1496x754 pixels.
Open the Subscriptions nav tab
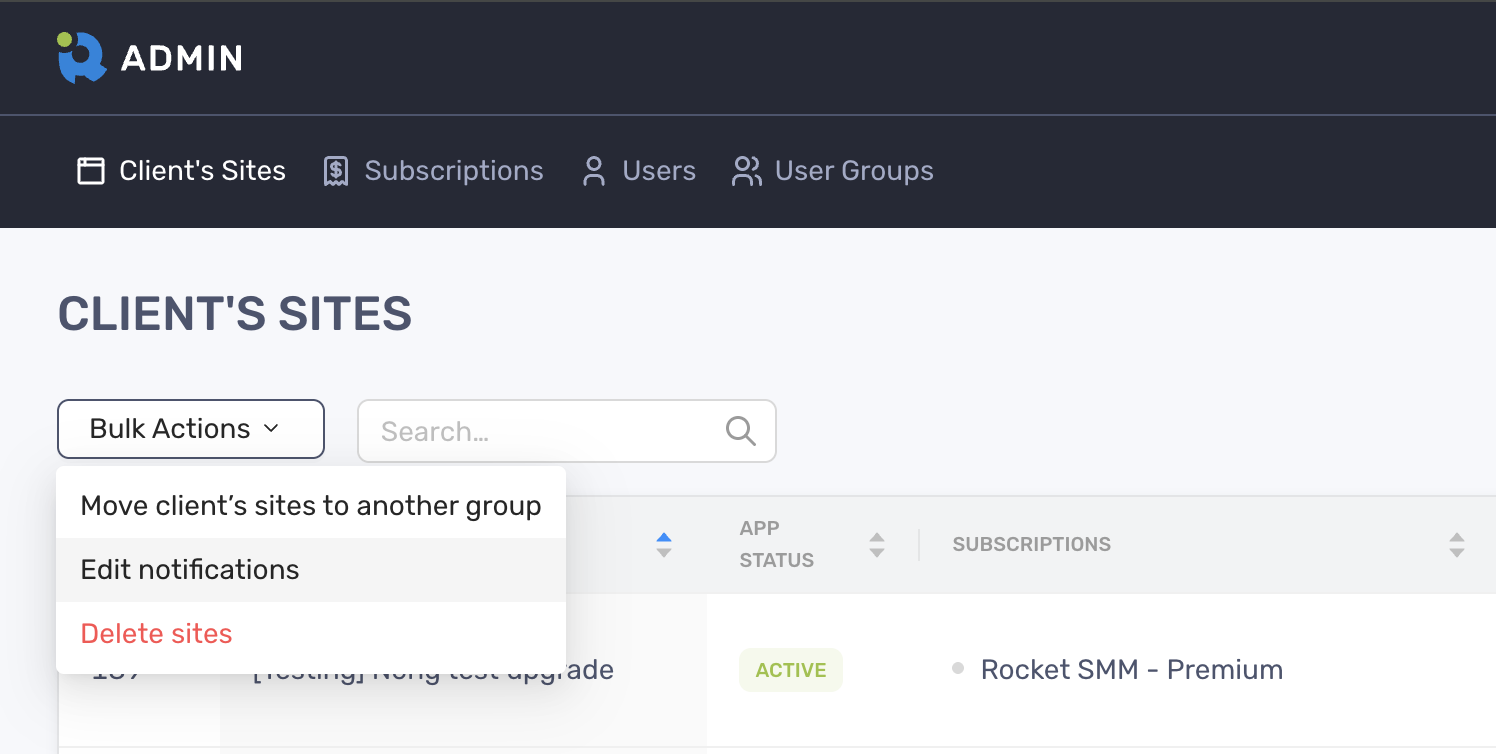(453, 171)
